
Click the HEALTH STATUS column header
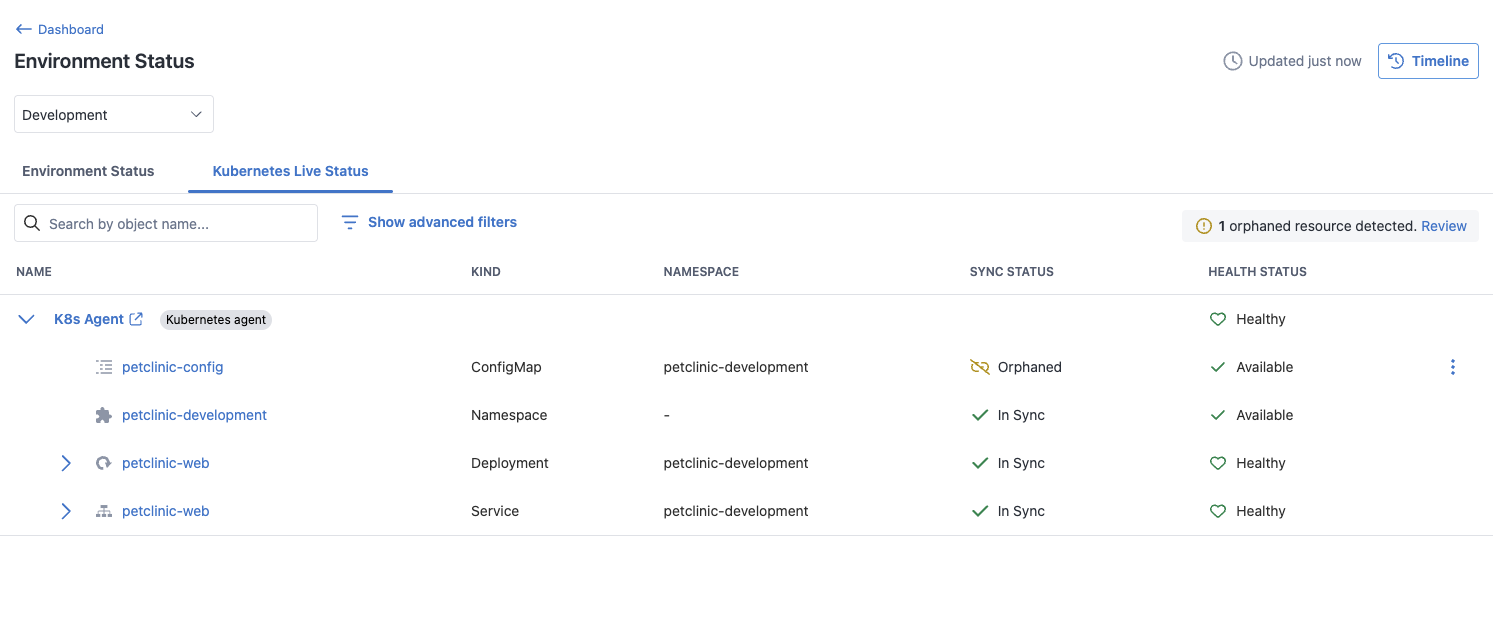[x=1257, y=272]
